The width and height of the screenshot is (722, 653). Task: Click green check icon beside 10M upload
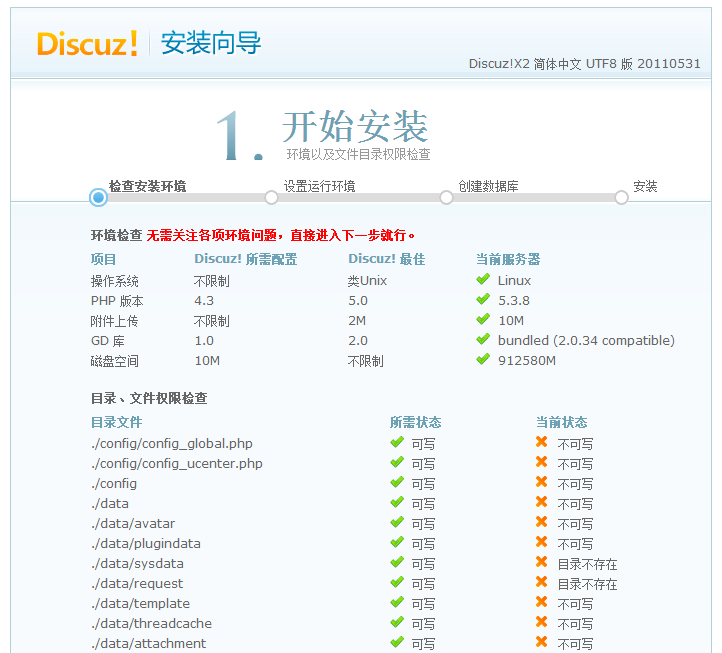tap(483, 319)
